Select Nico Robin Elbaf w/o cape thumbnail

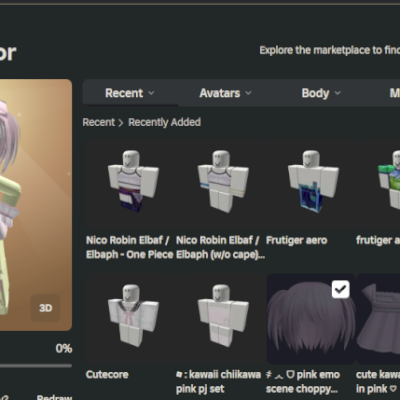pos(221,184)
